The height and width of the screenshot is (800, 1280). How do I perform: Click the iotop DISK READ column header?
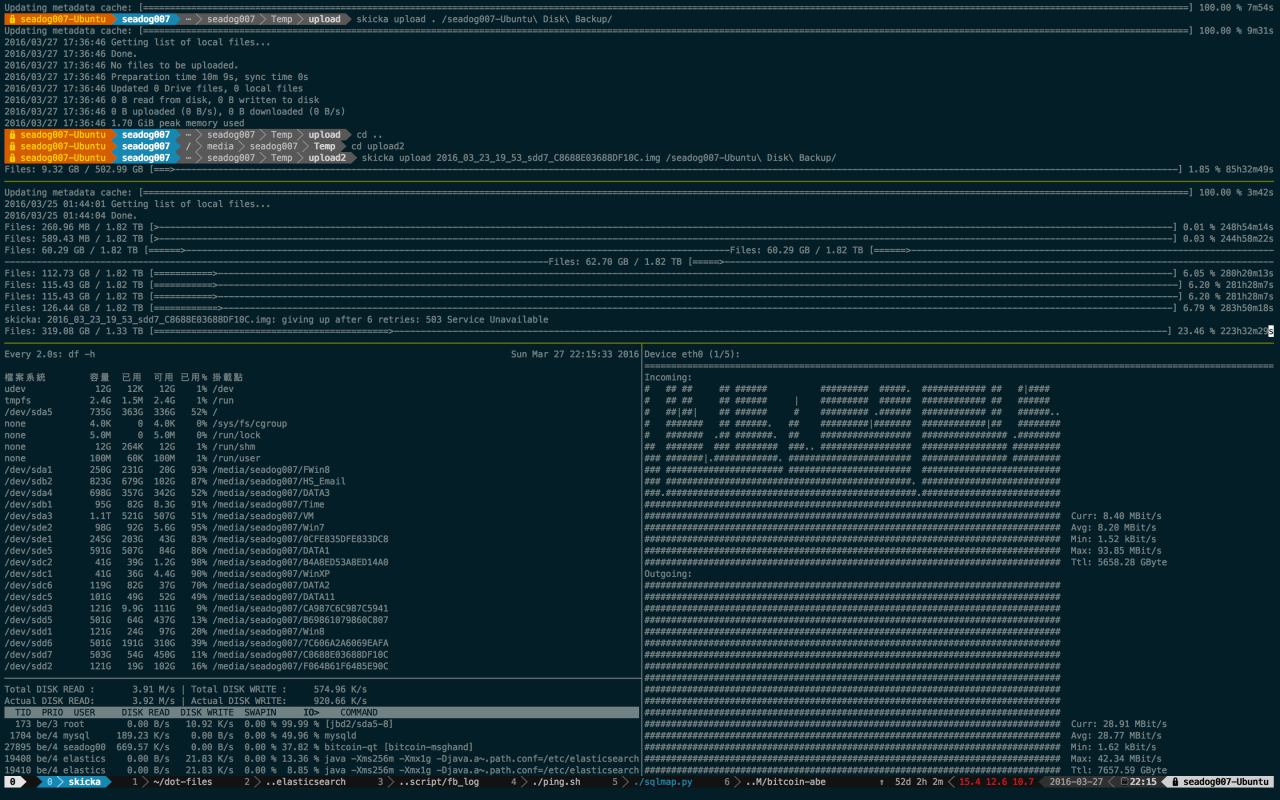[x=146, y=713]
